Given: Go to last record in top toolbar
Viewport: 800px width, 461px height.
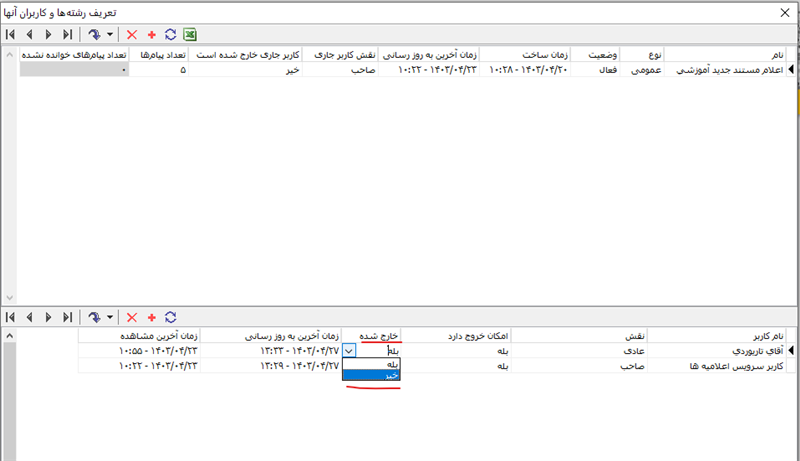Looking at the screenshot, I should click(x=67, y=34).
